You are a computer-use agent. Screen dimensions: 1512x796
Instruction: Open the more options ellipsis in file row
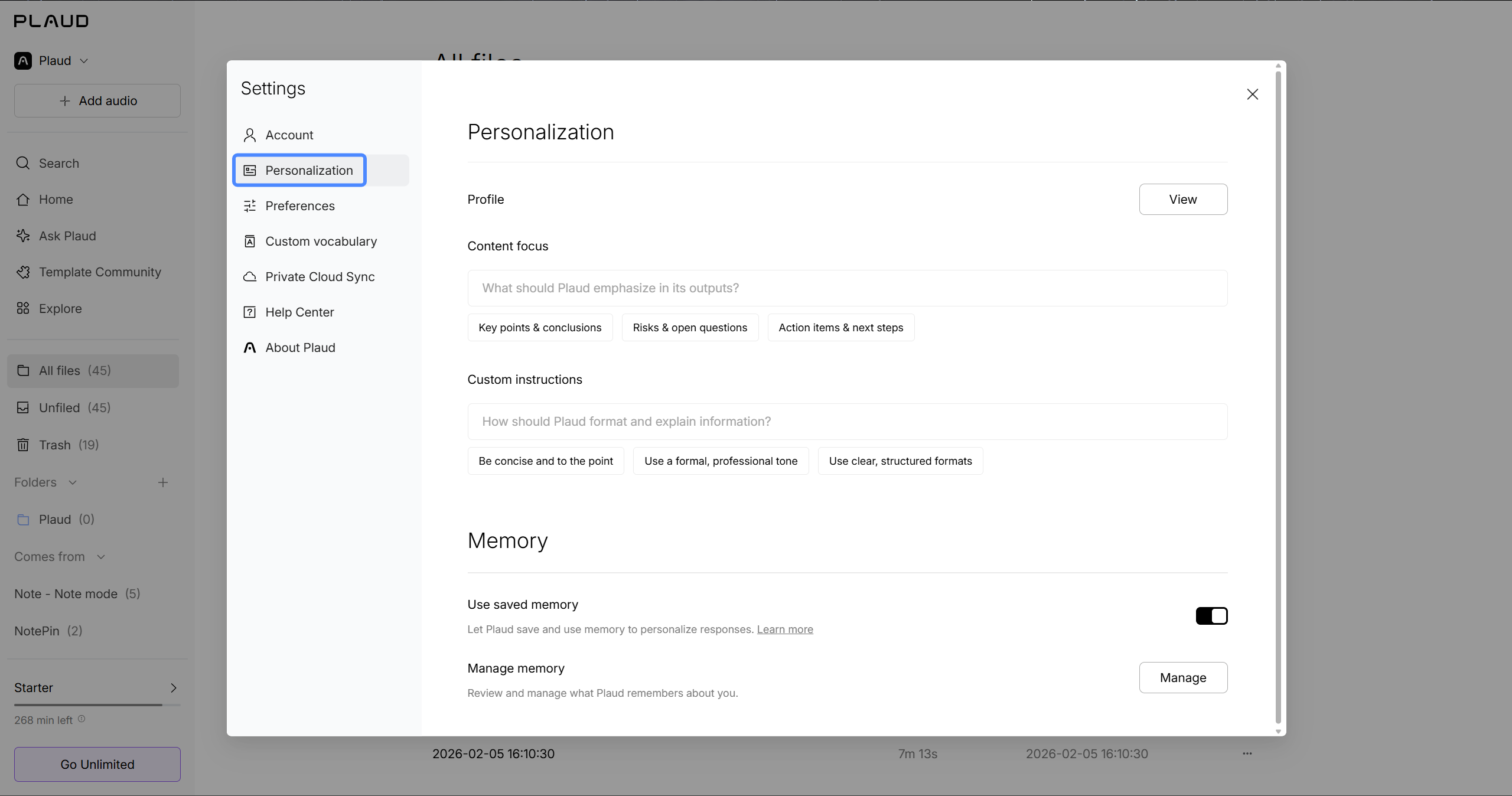coord(1247,753)
